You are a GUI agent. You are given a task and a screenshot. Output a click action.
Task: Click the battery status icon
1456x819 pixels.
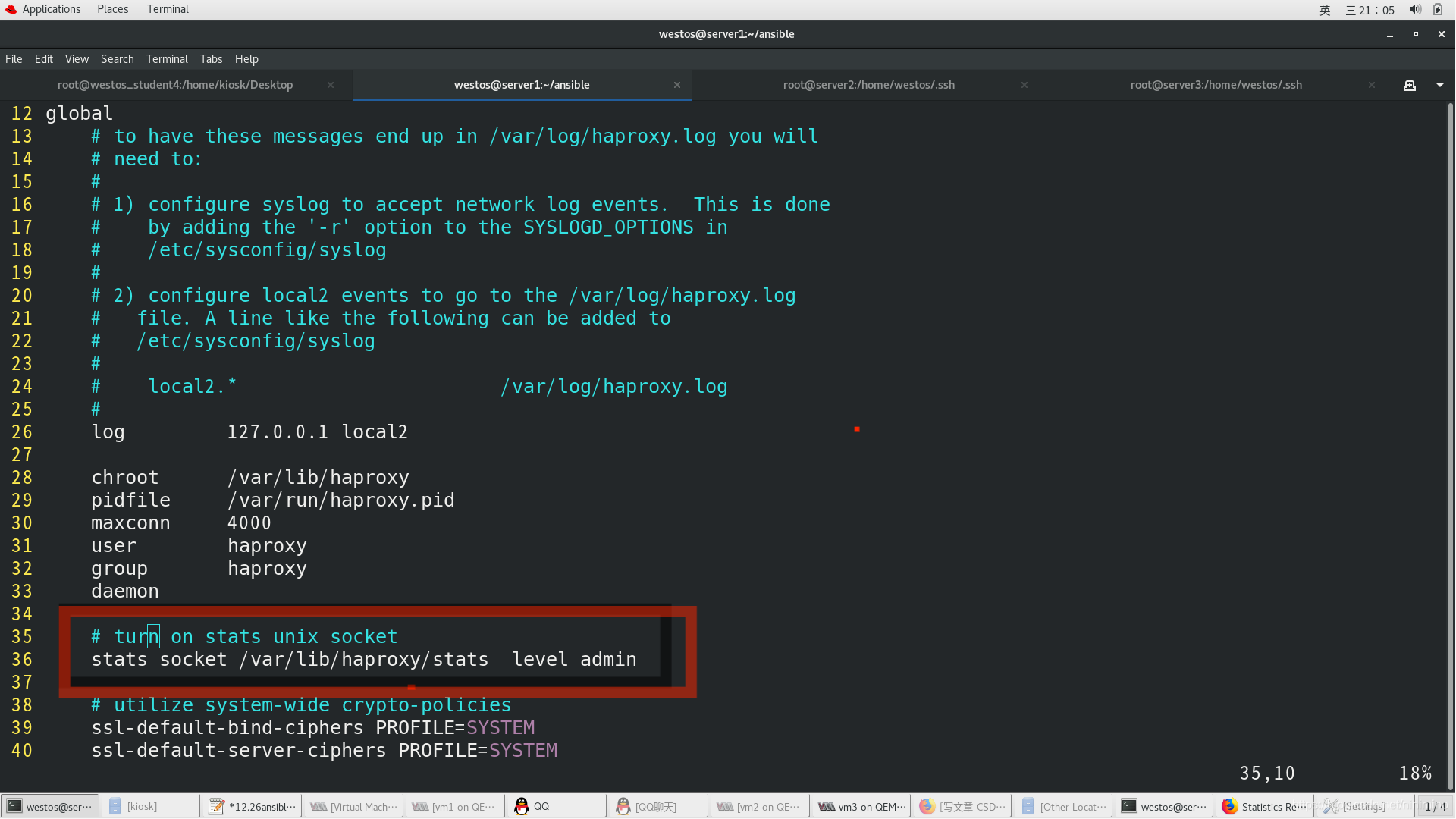point(1438,10)
